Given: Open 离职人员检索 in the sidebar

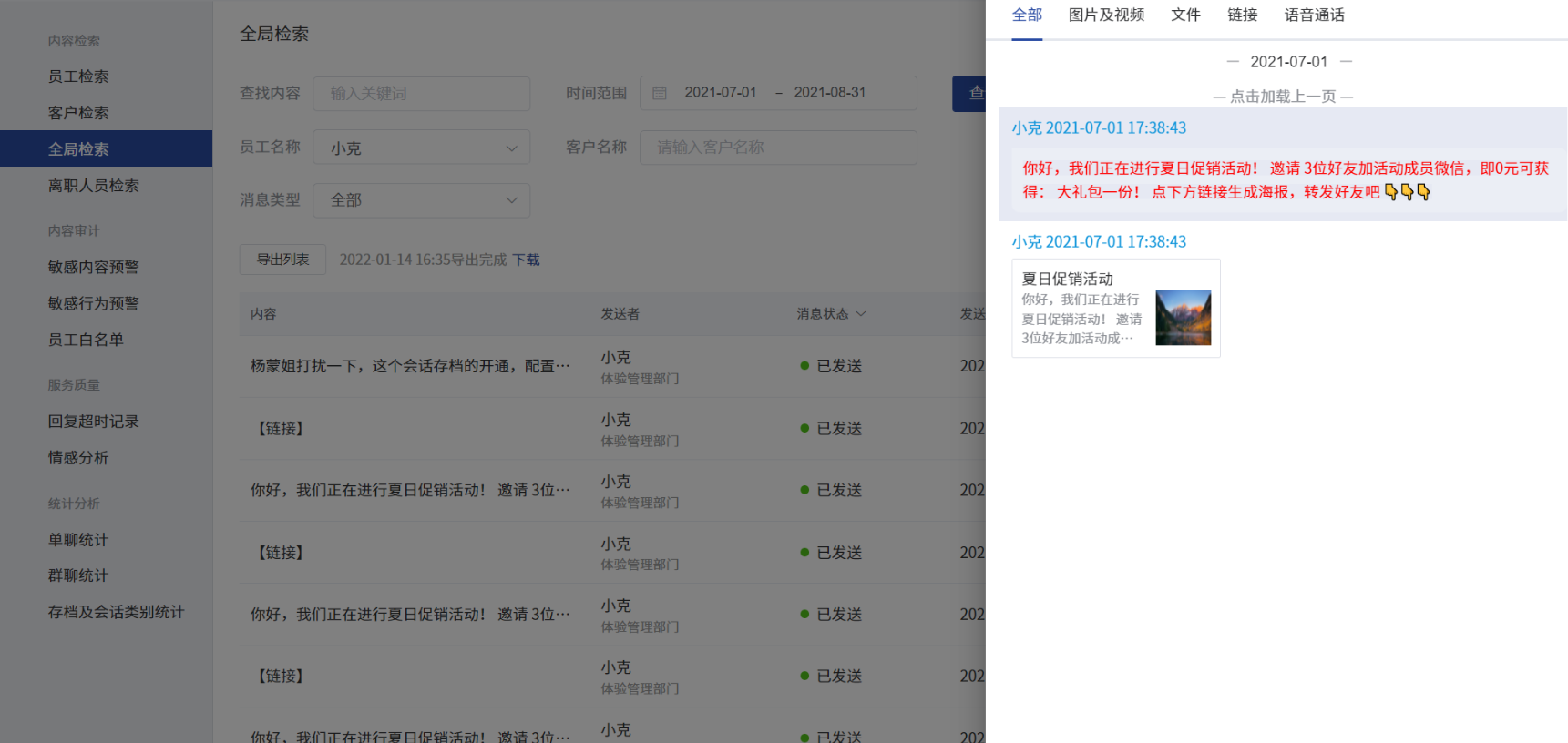Looking at the screenshot, I should [93, 186].
